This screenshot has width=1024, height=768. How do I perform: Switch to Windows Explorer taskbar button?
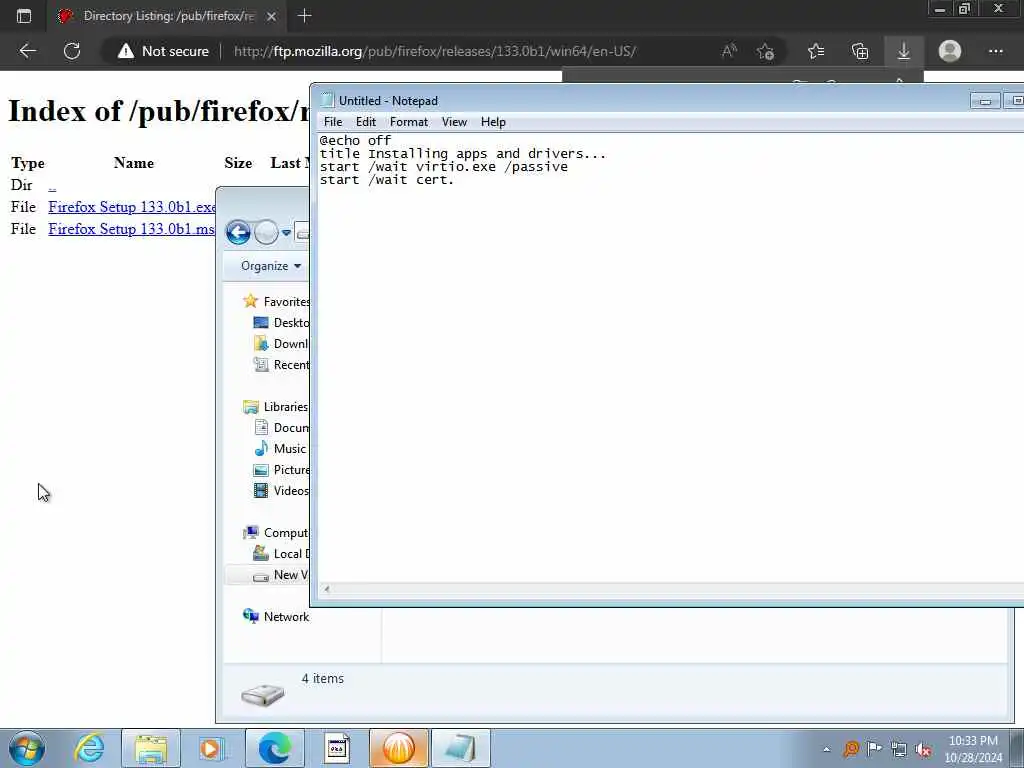151,748
